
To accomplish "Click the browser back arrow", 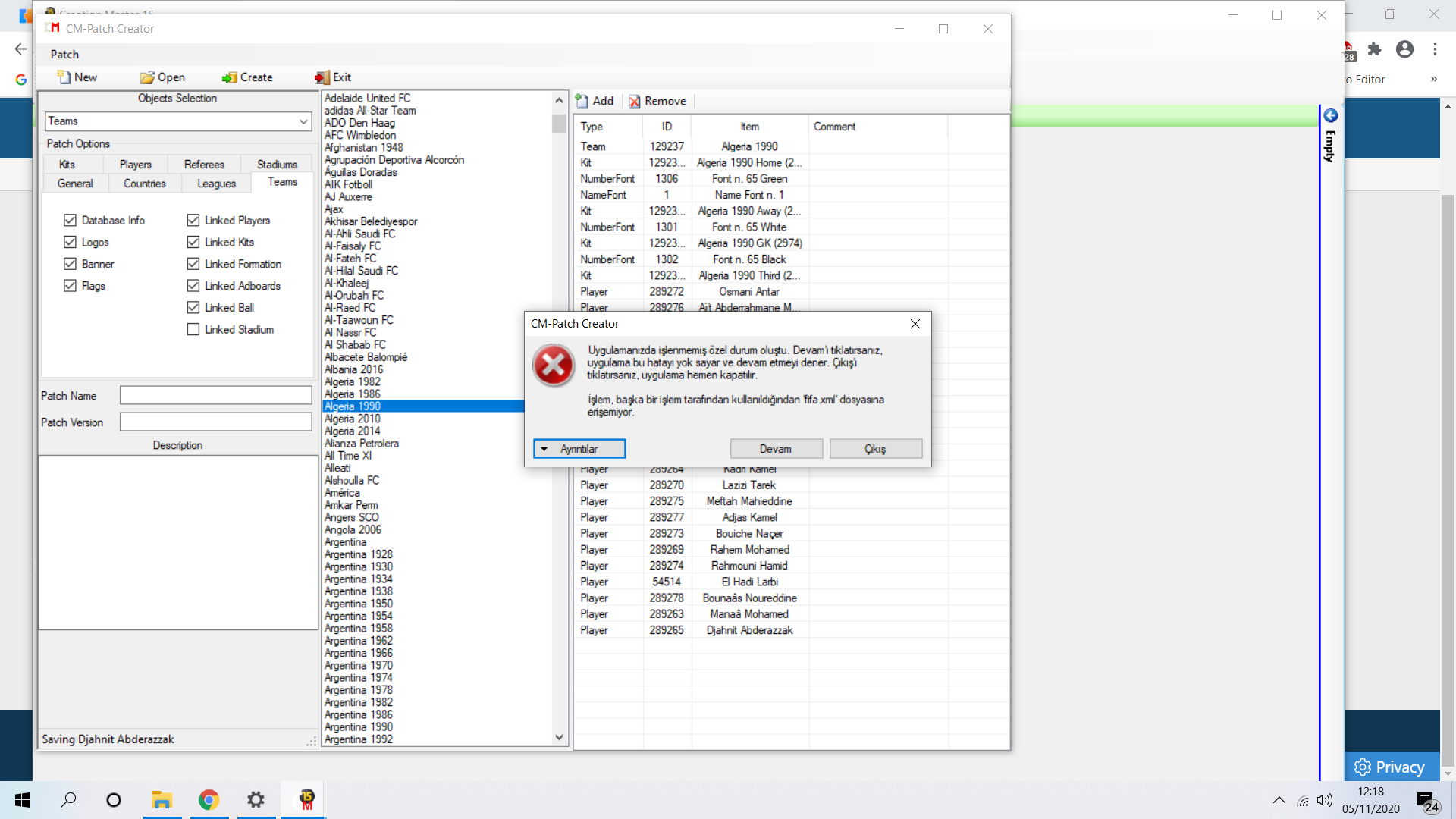I will (20, 49).
